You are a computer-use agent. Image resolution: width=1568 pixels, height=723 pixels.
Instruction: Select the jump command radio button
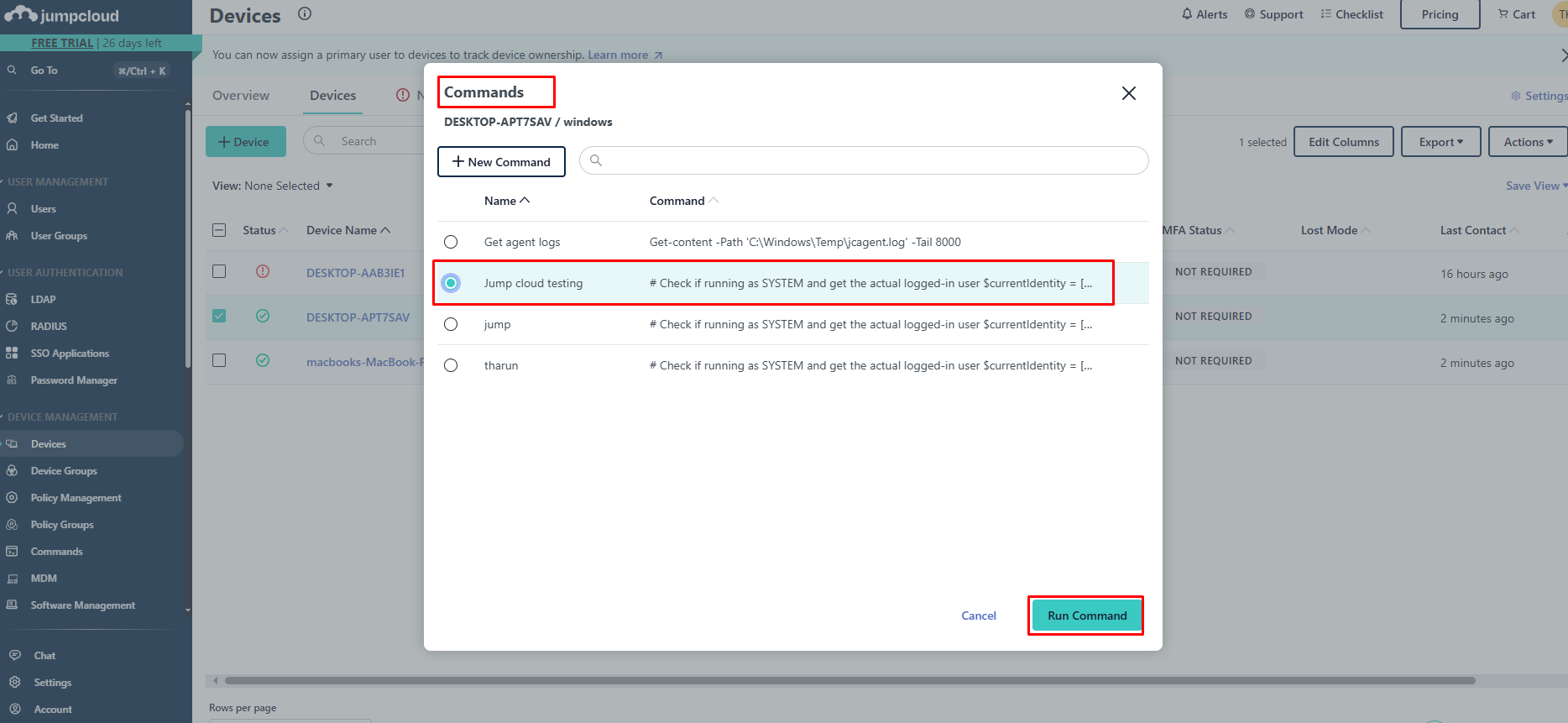[x=451, y=324]
